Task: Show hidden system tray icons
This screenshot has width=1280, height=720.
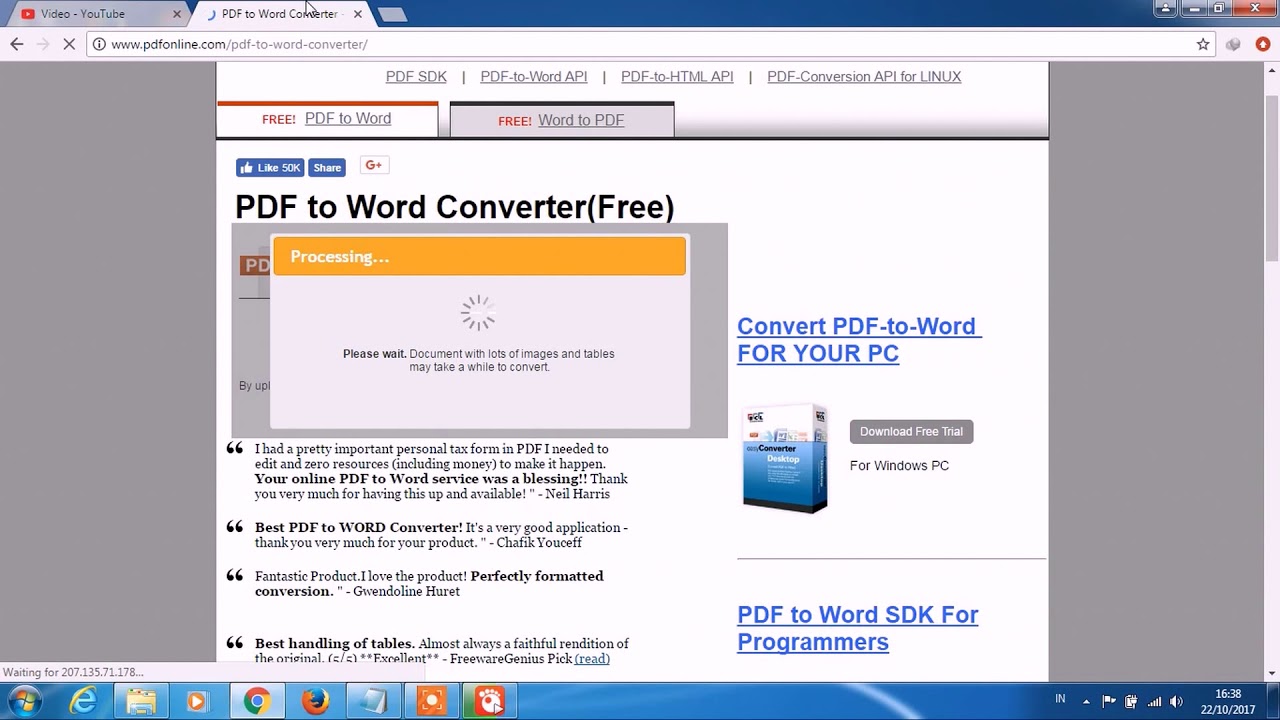Action: point(1087,702)
